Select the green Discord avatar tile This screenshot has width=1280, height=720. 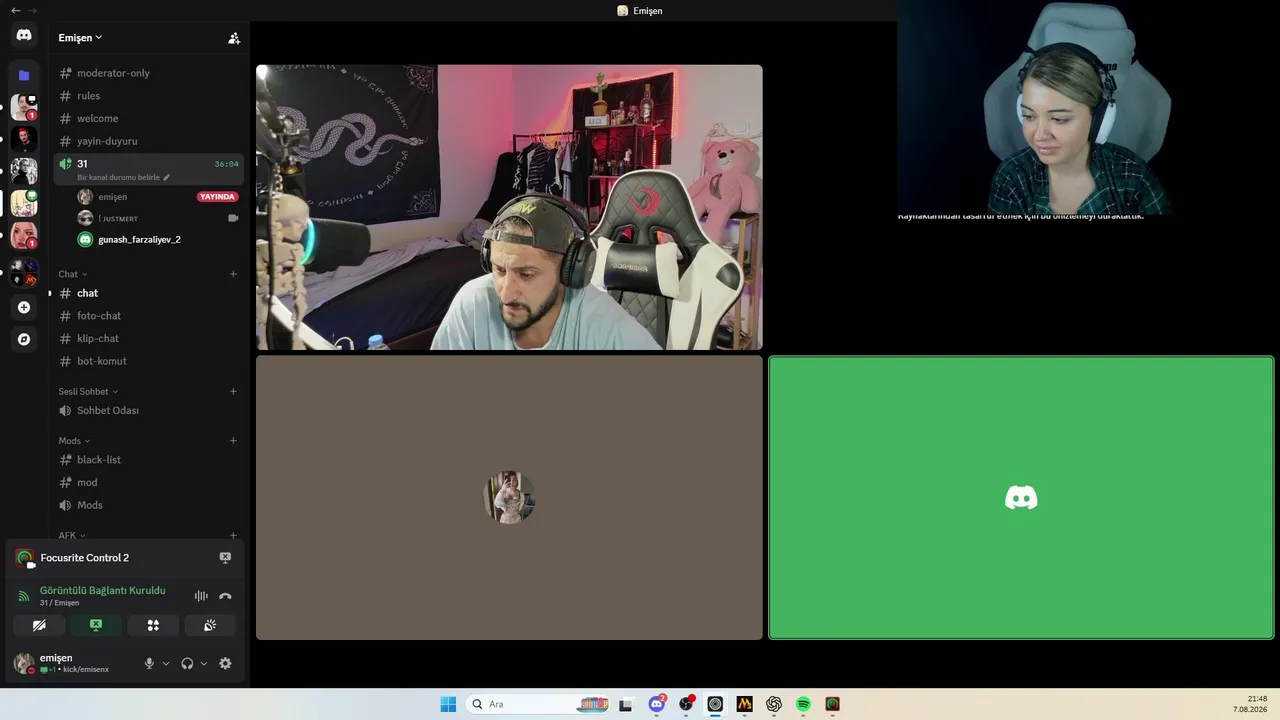click(1021, 498)
